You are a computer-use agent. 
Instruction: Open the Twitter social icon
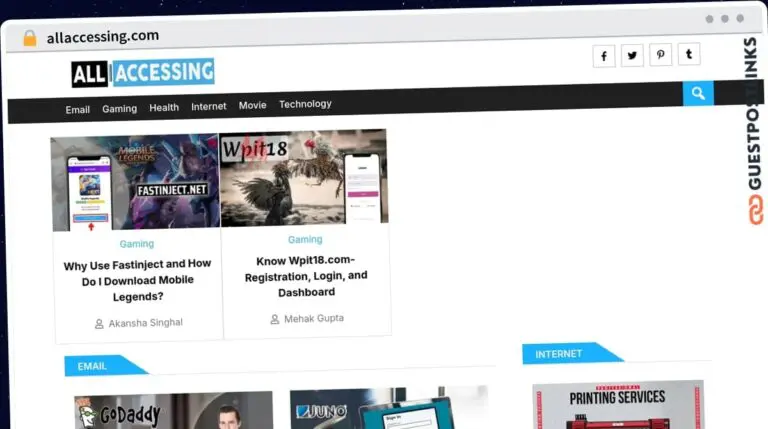(632, 55)
